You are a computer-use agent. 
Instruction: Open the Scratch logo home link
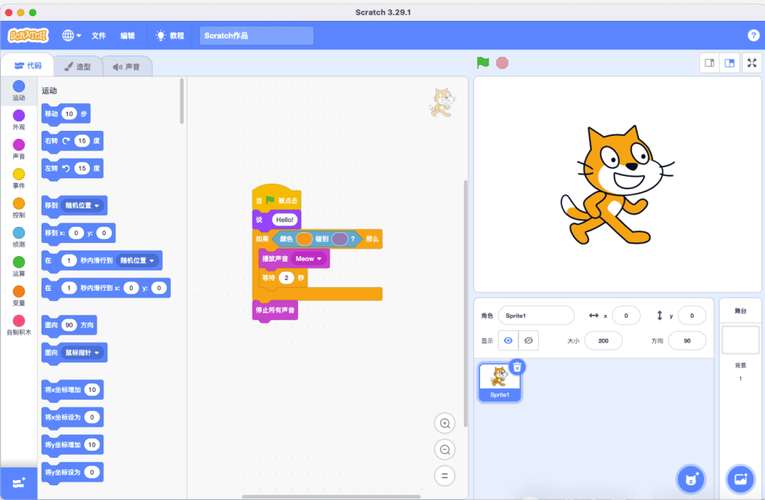28,36
